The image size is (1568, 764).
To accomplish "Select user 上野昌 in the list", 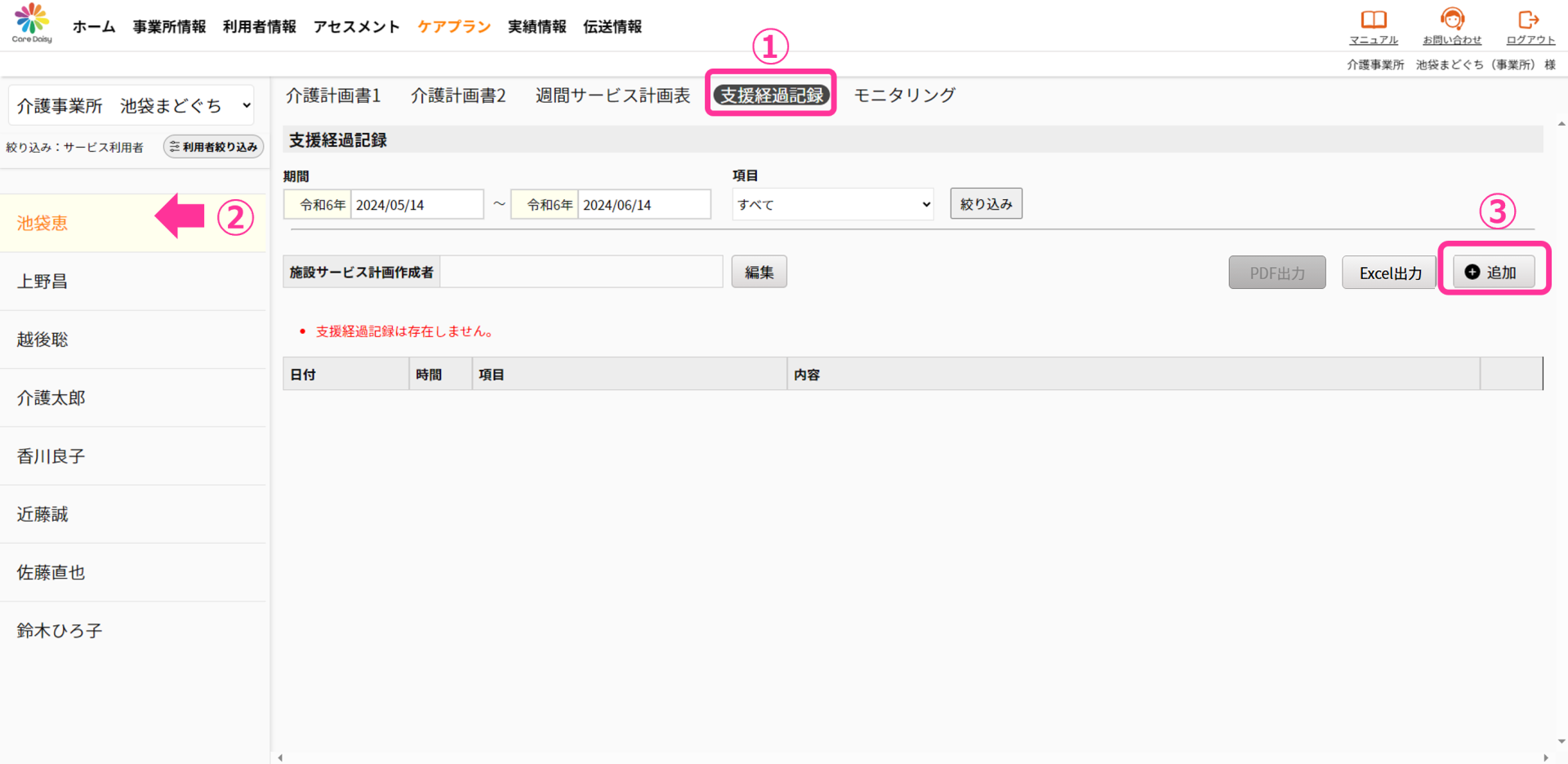I will (42, 282).
